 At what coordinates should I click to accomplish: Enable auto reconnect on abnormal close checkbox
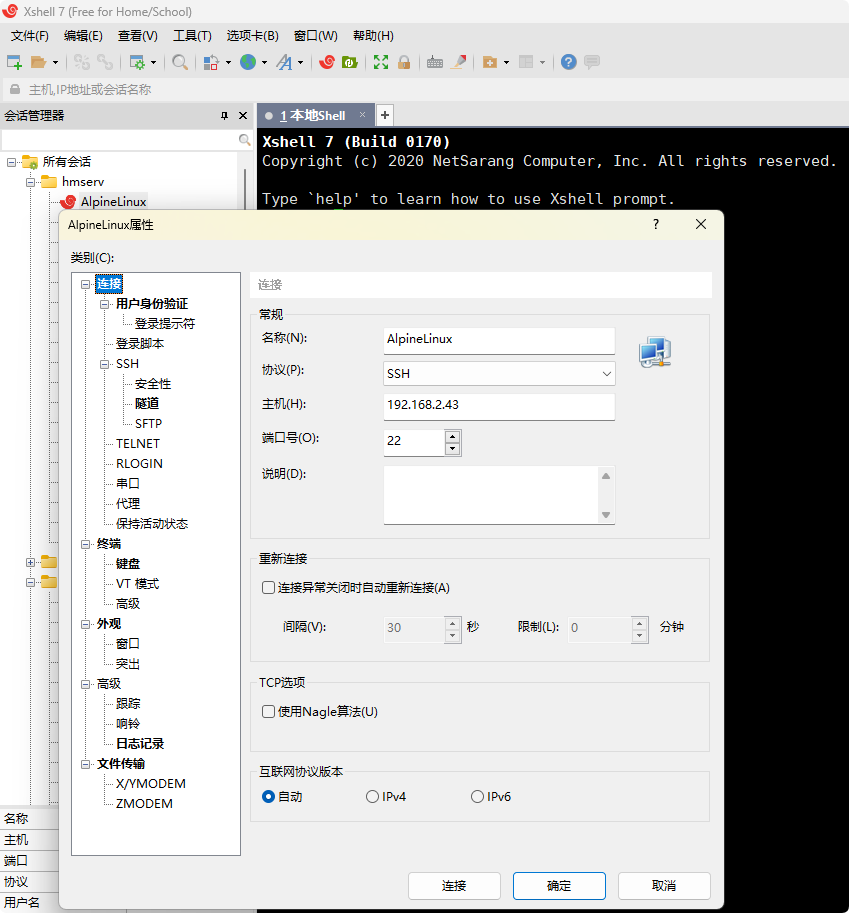pyautogui.click(x=268, y=588)
